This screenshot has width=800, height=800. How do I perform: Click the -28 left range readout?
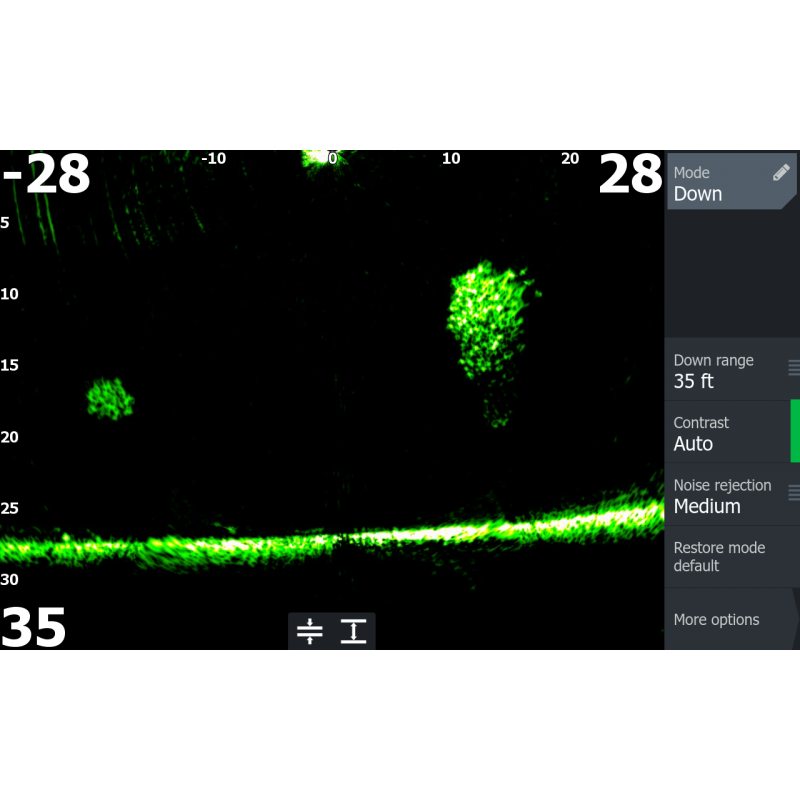[46, 176]
